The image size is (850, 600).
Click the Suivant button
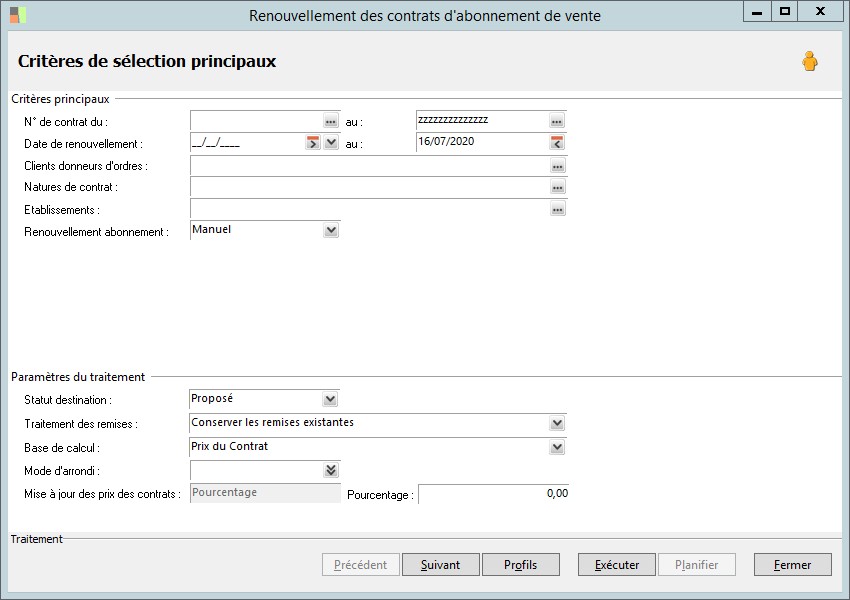pyautogui.click(x=440, y=565)
